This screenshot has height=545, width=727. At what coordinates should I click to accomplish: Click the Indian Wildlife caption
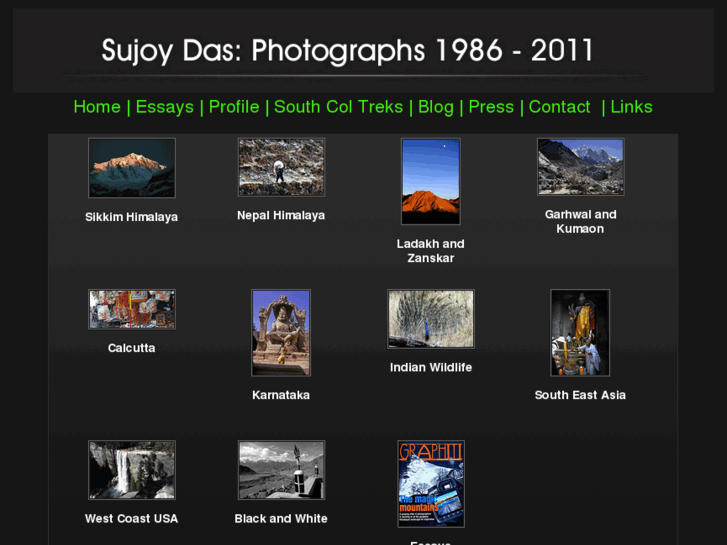coord(431,367)
